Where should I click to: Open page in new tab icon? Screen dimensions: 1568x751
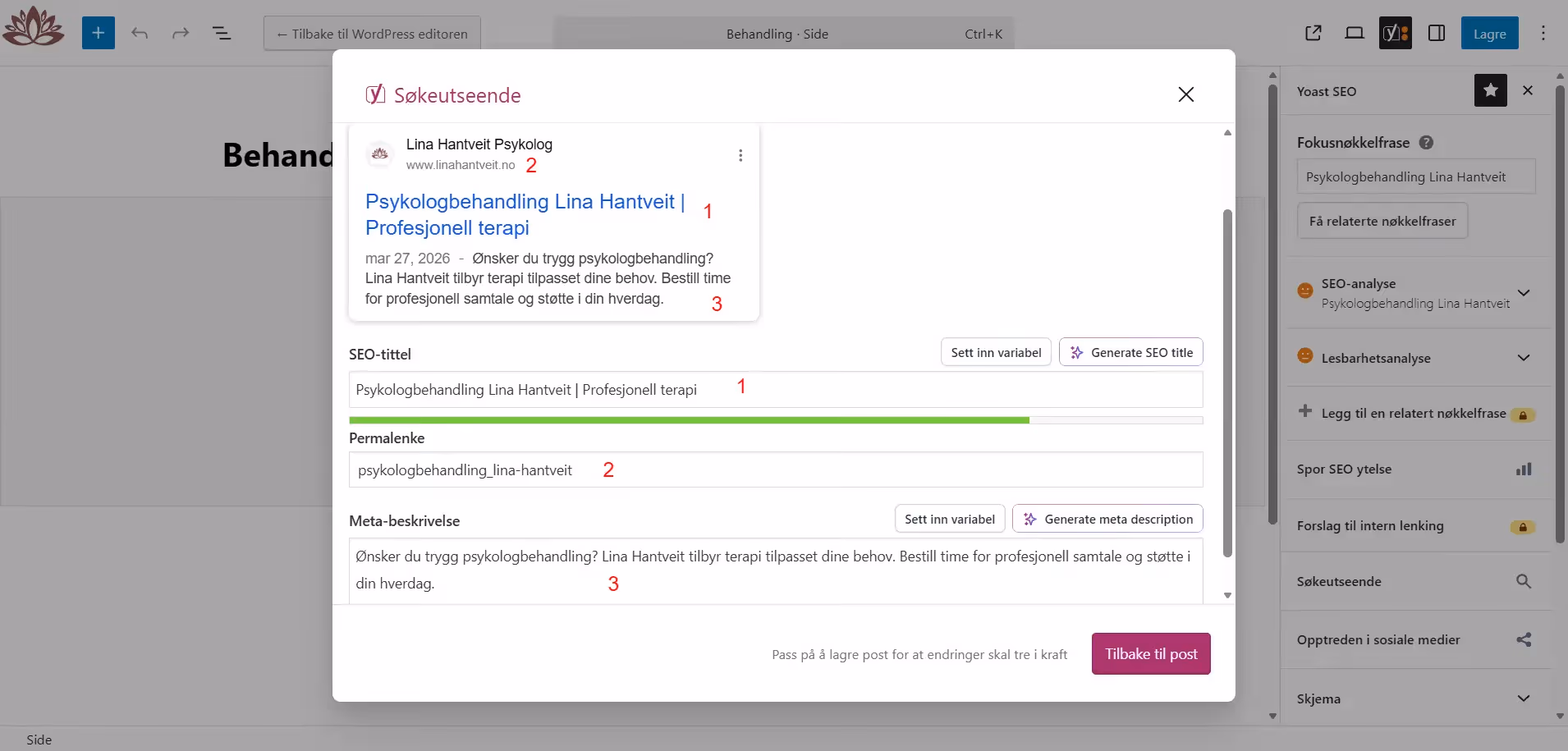[x=1314, y=33]
